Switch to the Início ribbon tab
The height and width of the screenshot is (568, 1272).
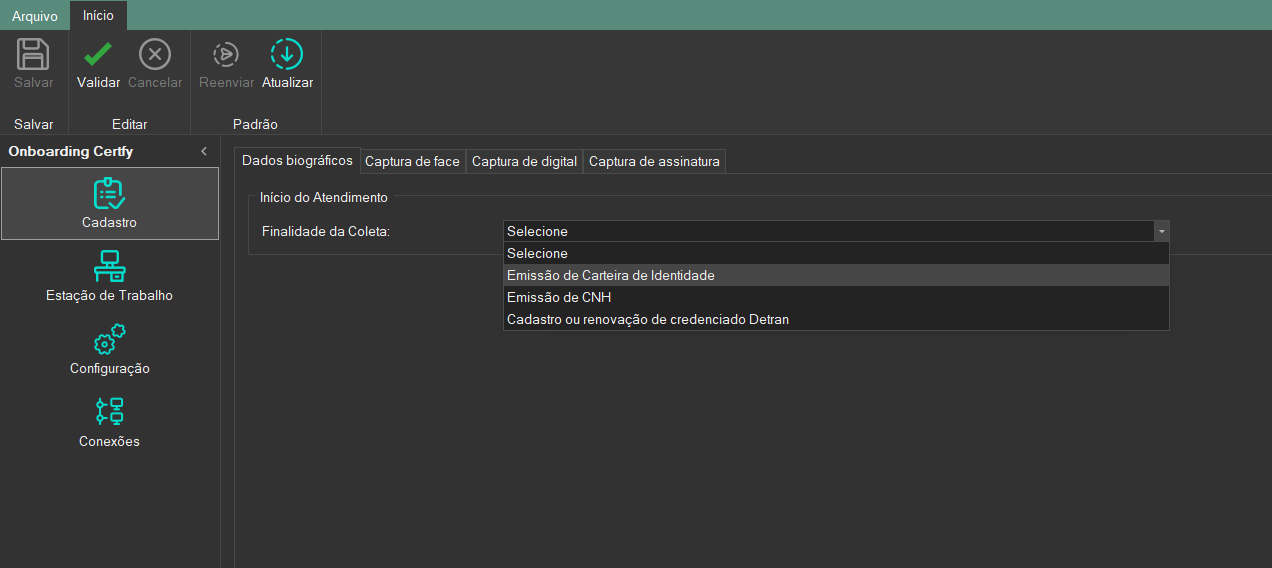pos(98,15)
